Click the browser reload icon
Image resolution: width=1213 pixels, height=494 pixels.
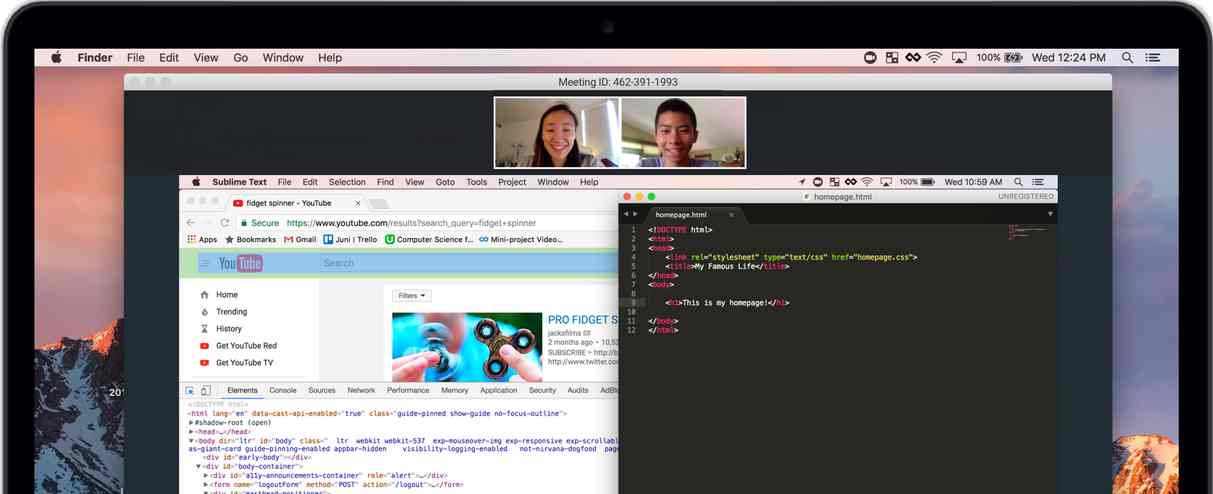(226, 223)
